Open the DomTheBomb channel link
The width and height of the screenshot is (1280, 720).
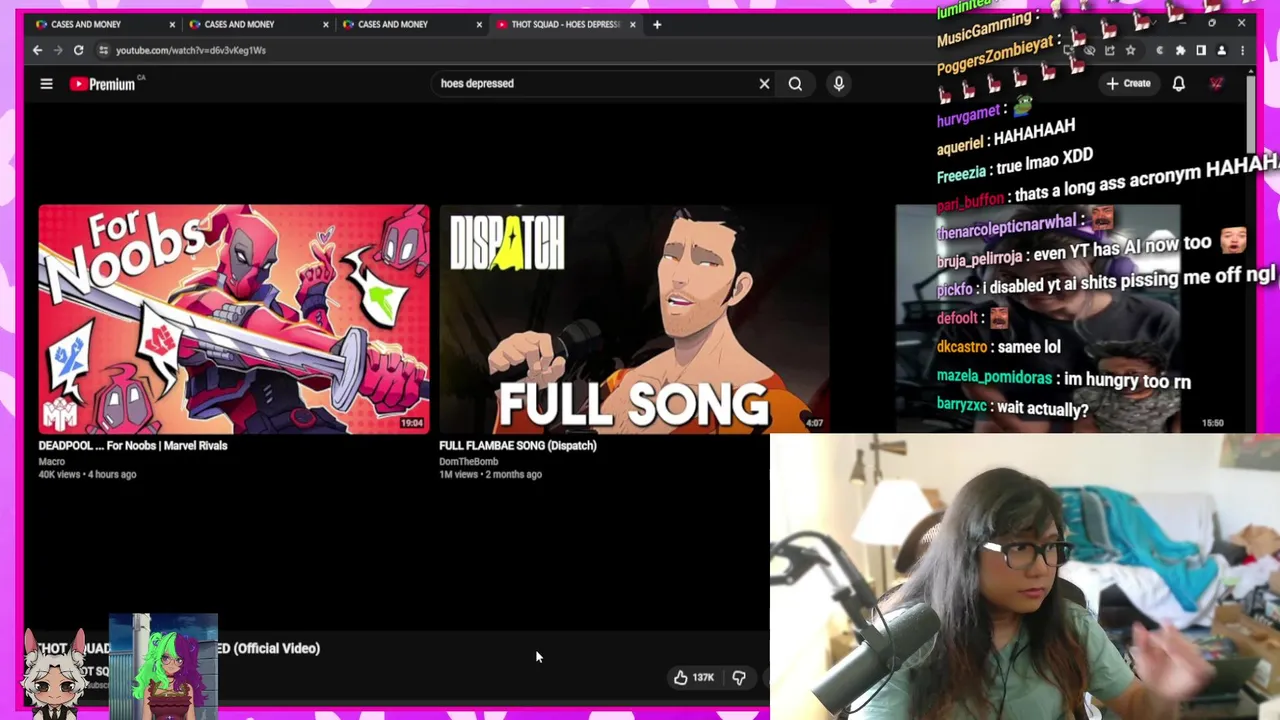tap(468, 462)
